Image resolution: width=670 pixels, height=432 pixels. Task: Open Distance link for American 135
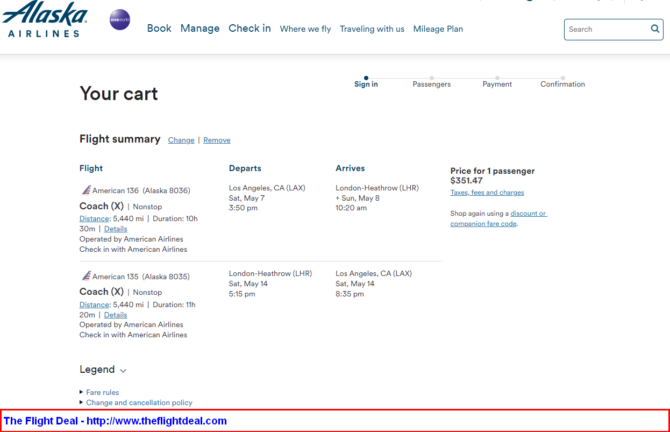point(94,305)
